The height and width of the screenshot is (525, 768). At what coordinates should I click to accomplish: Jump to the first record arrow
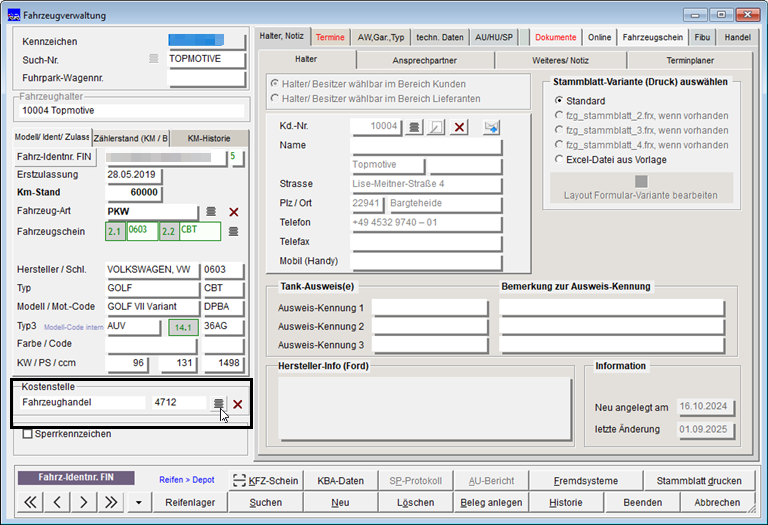(x=30, y=502)
